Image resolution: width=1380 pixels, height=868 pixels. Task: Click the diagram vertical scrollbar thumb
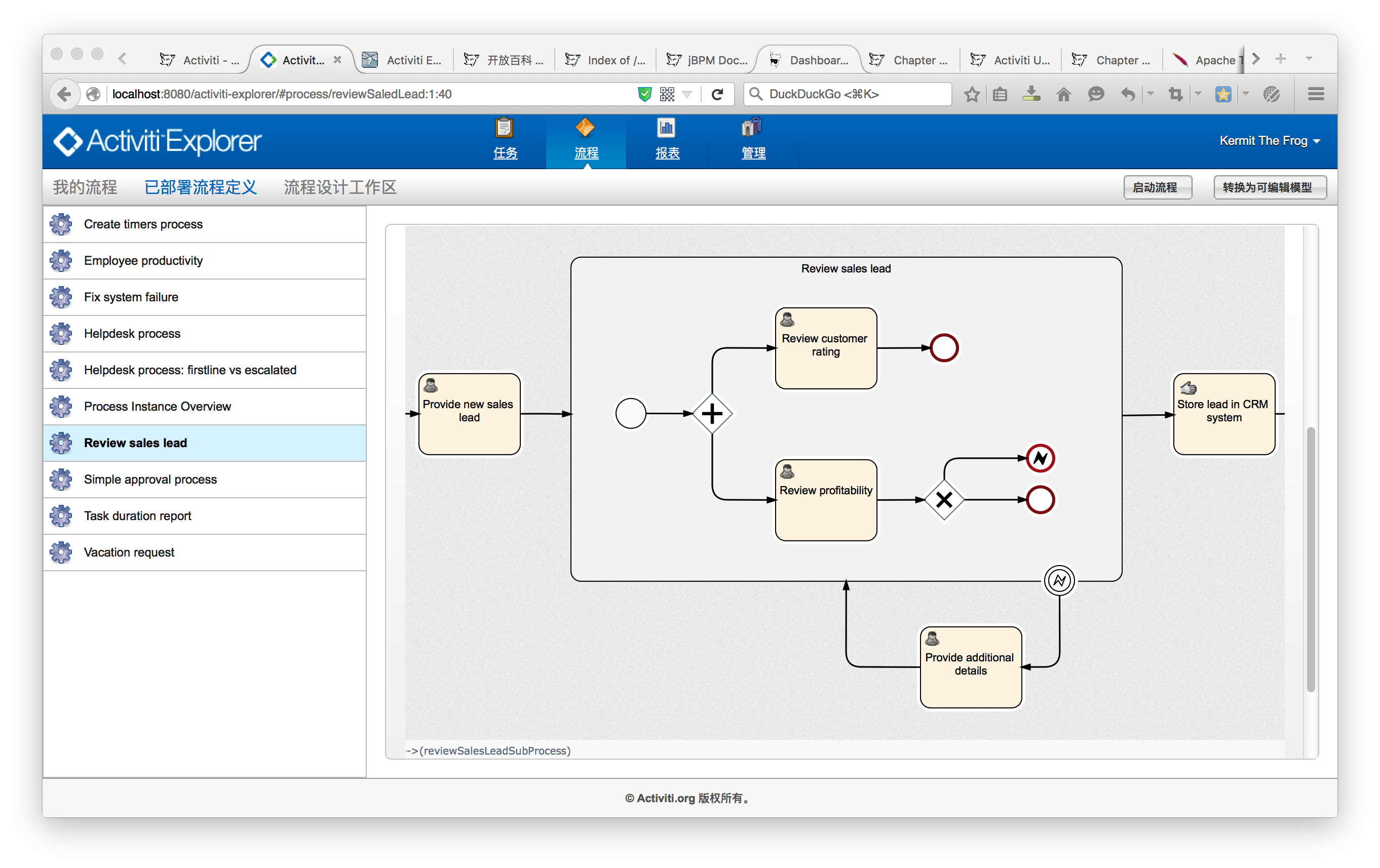(1310, 559)
